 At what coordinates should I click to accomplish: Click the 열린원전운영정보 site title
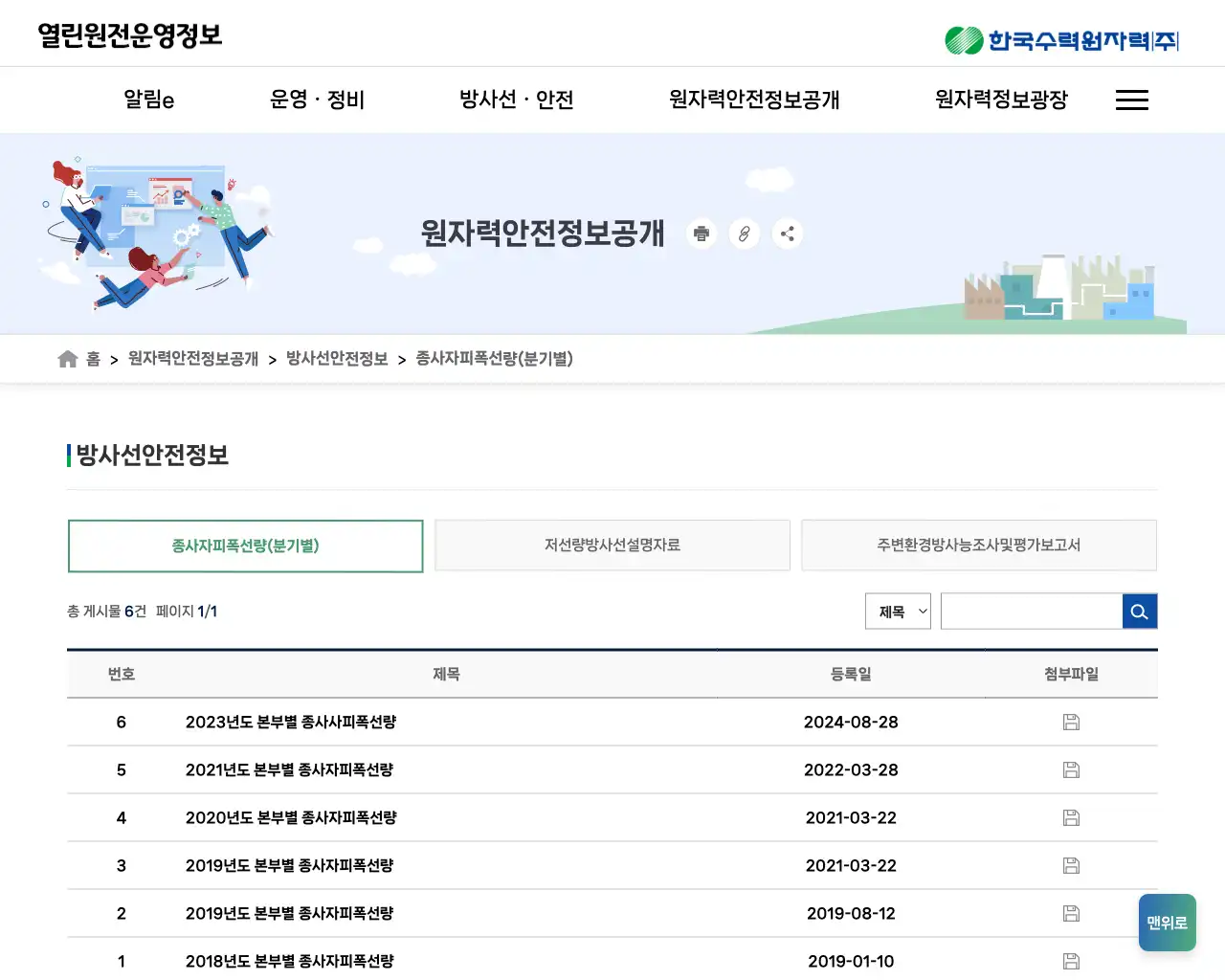130,35
